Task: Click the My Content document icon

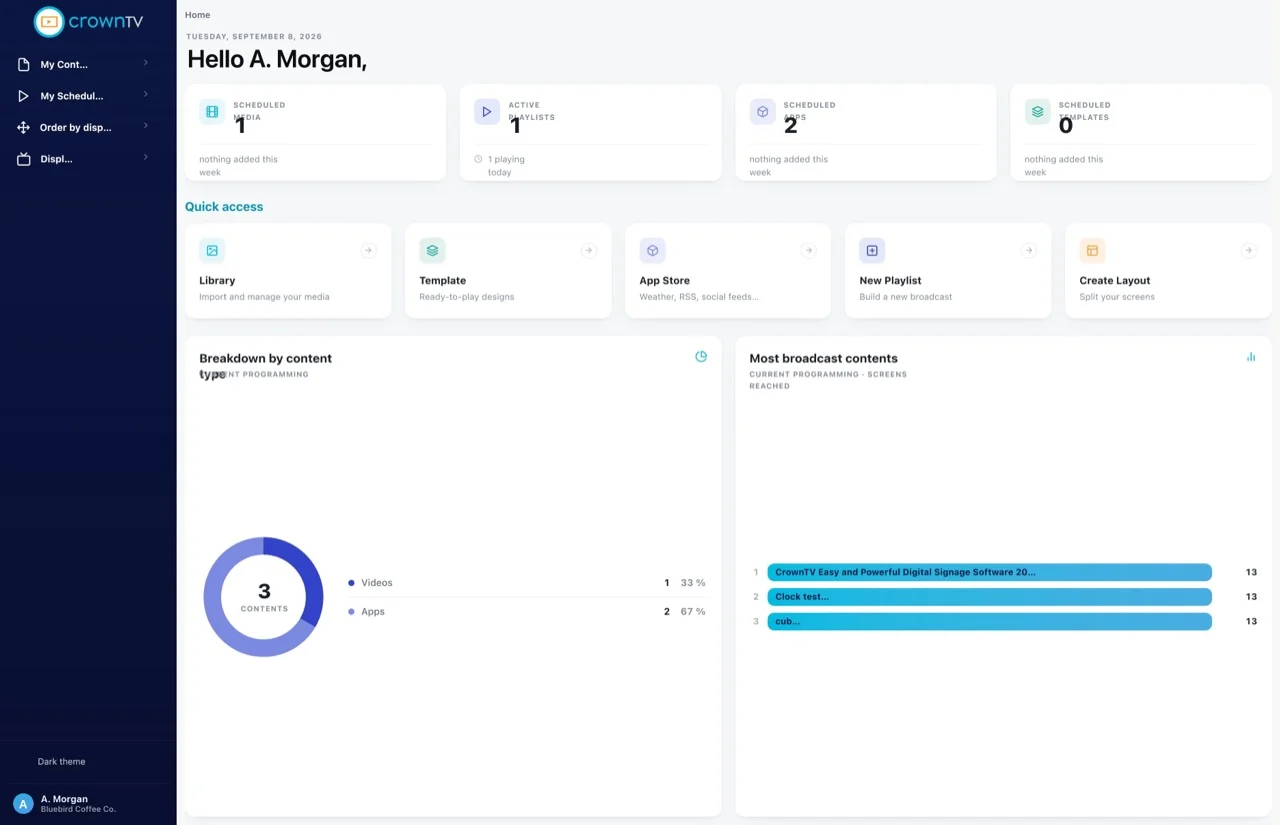Action: 24,65
